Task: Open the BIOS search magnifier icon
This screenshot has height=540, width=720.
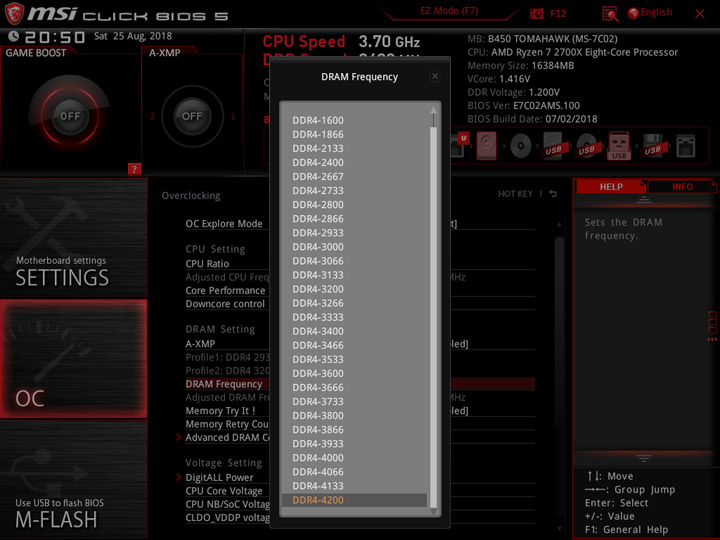Action: click(610, 14)
